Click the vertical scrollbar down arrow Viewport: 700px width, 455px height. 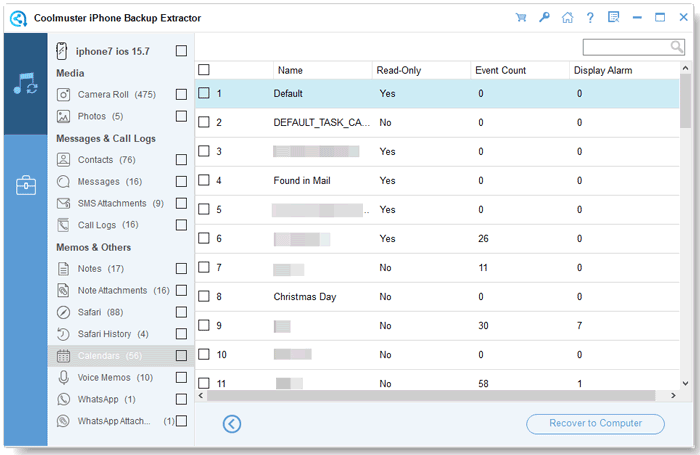click(x=685, y=384)
